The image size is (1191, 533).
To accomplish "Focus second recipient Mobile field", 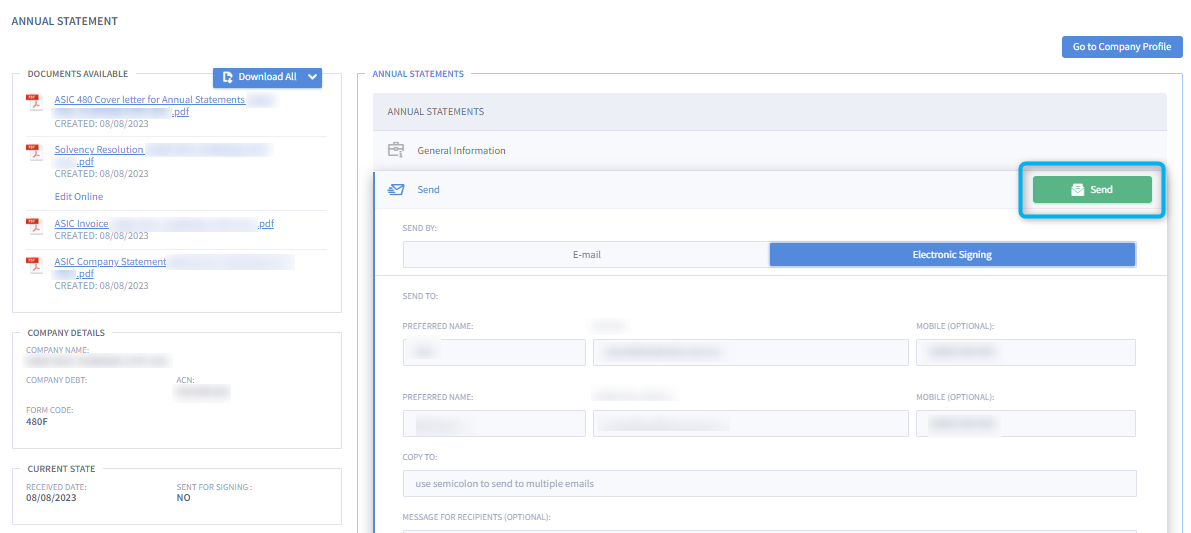I will click(1026, 424).
